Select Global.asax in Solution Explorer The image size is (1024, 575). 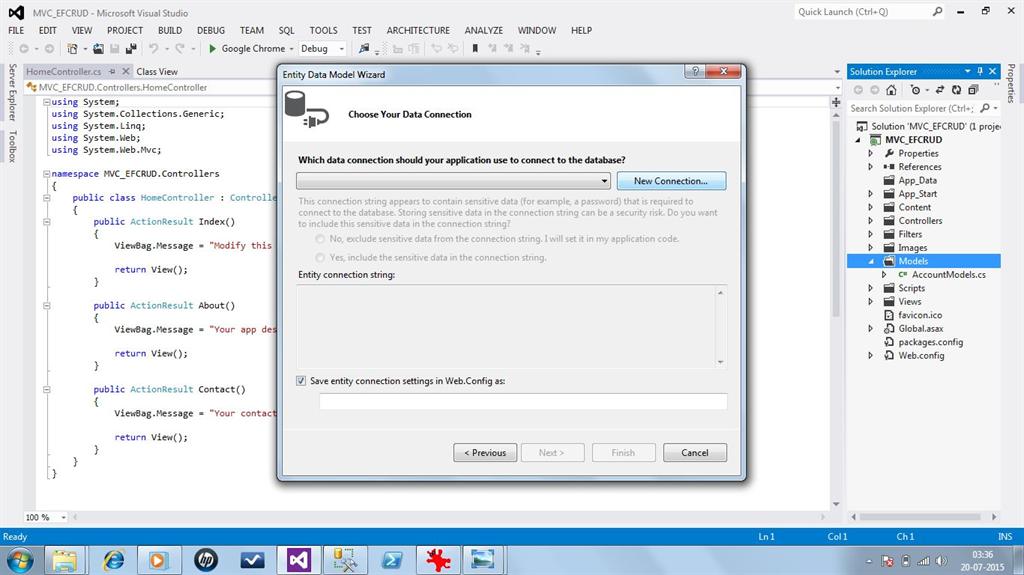point(920,329)
